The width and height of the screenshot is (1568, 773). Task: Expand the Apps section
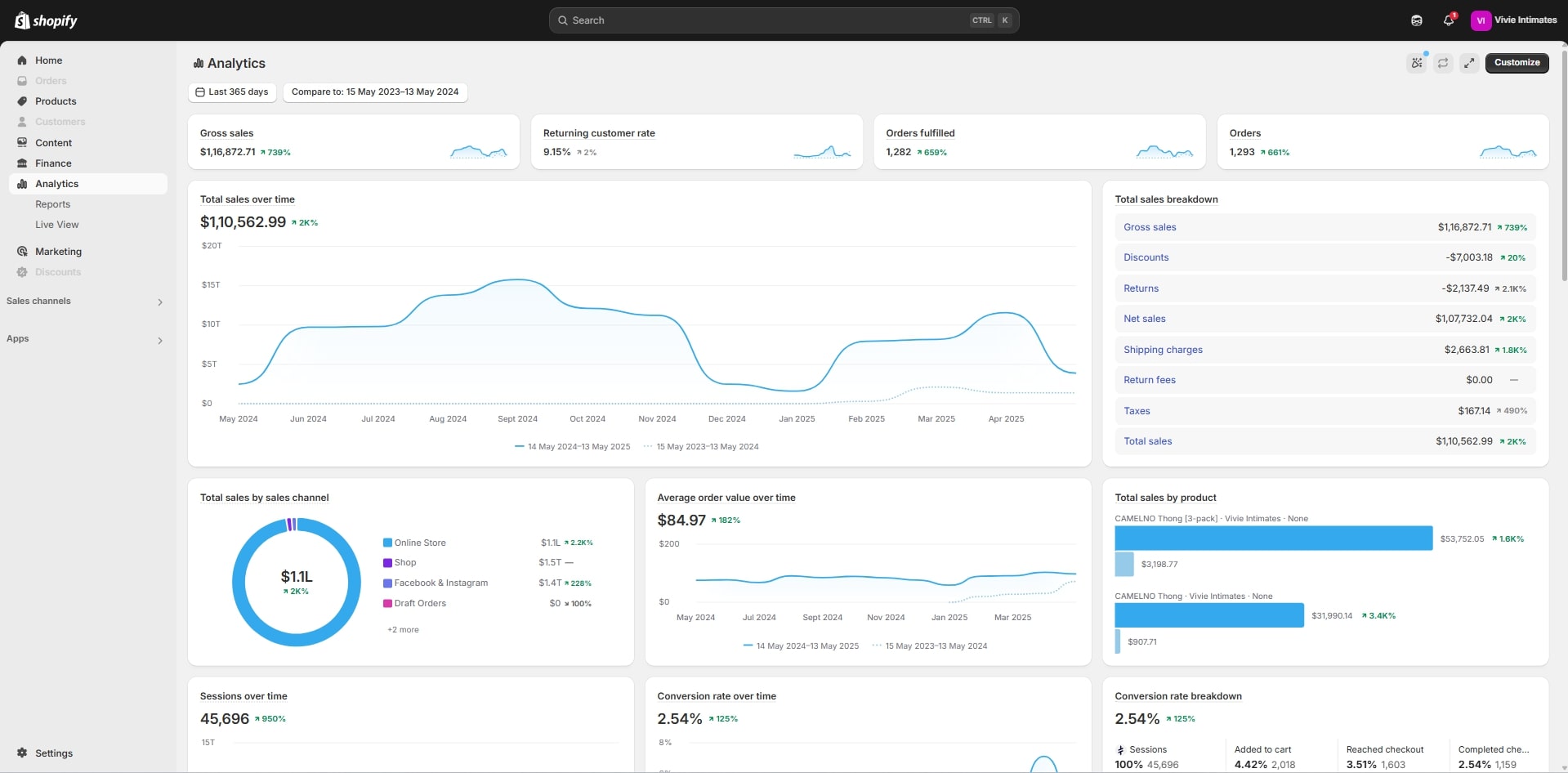tap(160, 341)
